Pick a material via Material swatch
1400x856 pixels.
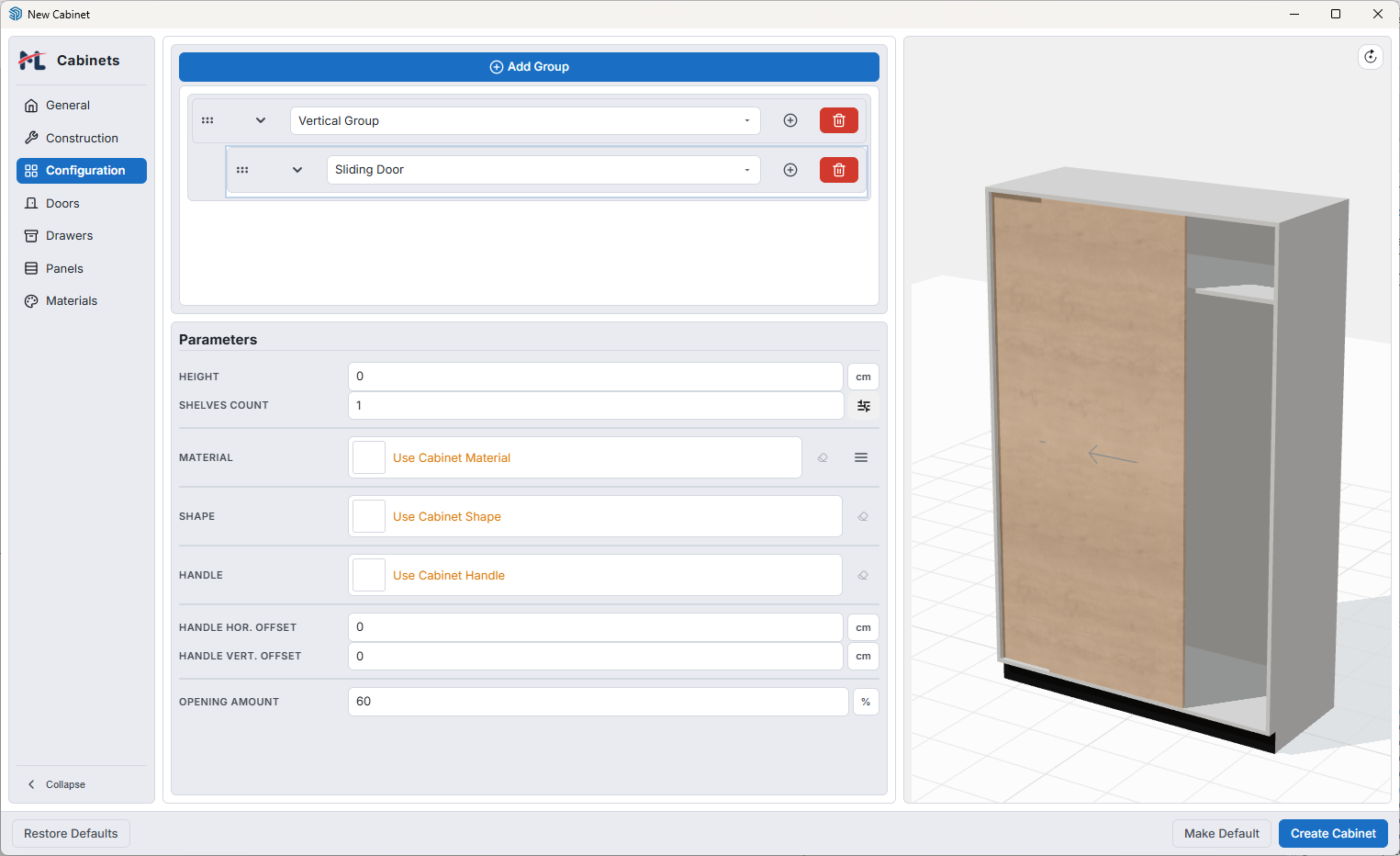tap(369, 457)
